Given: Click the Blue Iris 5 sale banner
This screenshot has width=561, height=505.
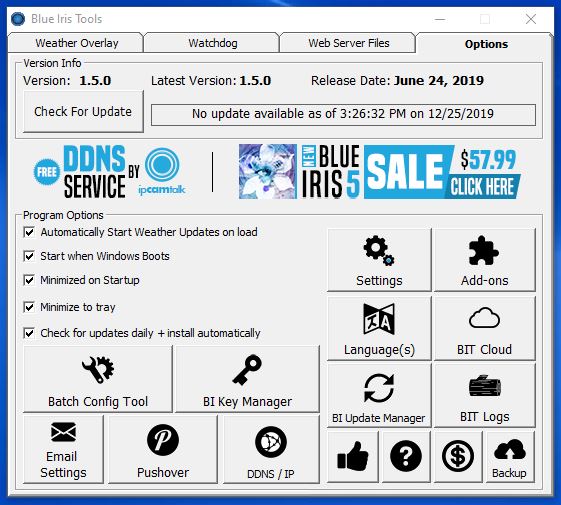Looking at the screenshot, I should (379, 172).
